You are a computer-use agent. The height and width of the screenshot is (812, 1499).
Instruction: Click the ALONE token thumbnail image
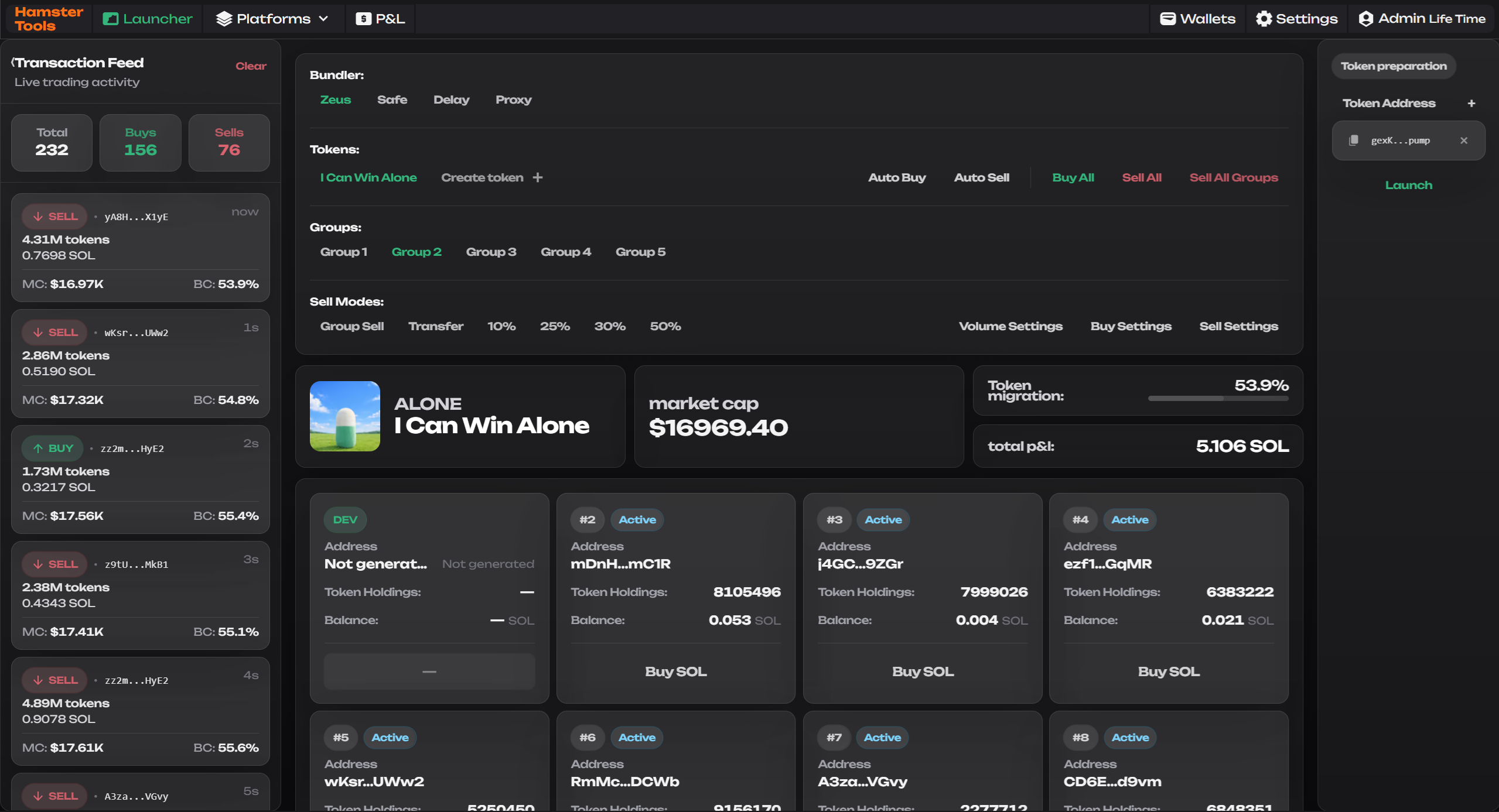pos(345,416)
